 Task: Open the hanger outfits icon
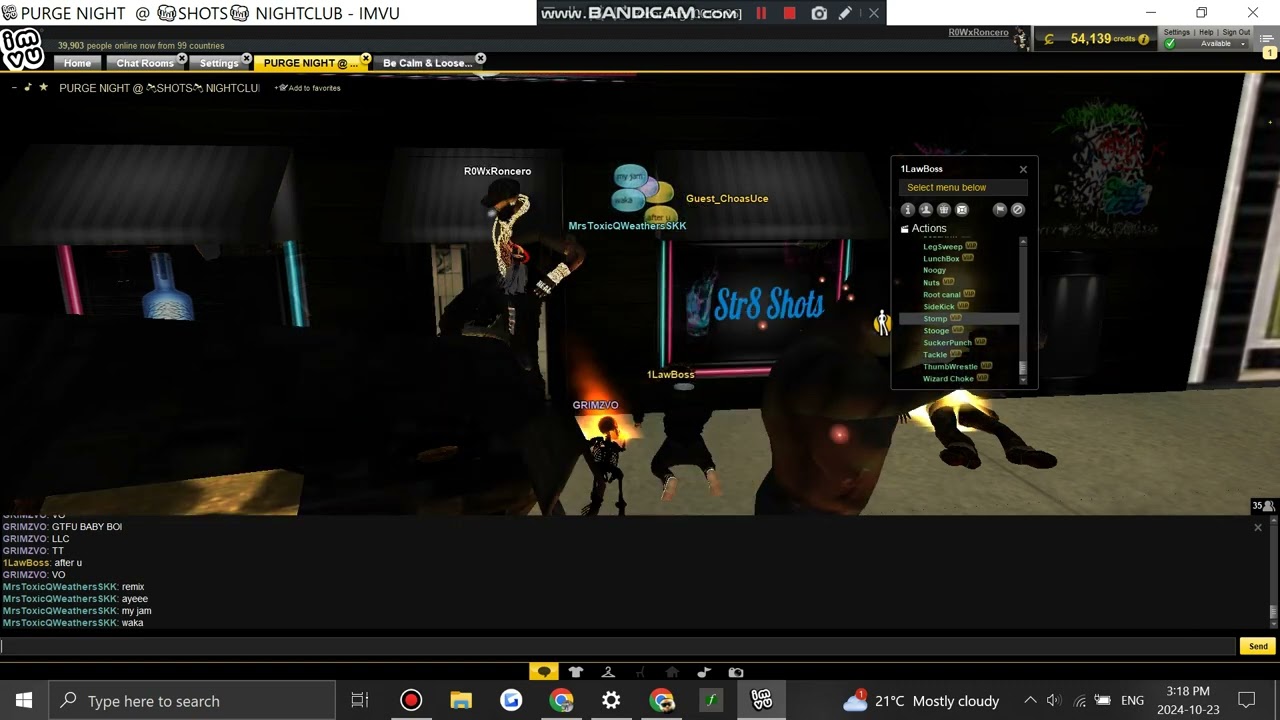point(608,672)
